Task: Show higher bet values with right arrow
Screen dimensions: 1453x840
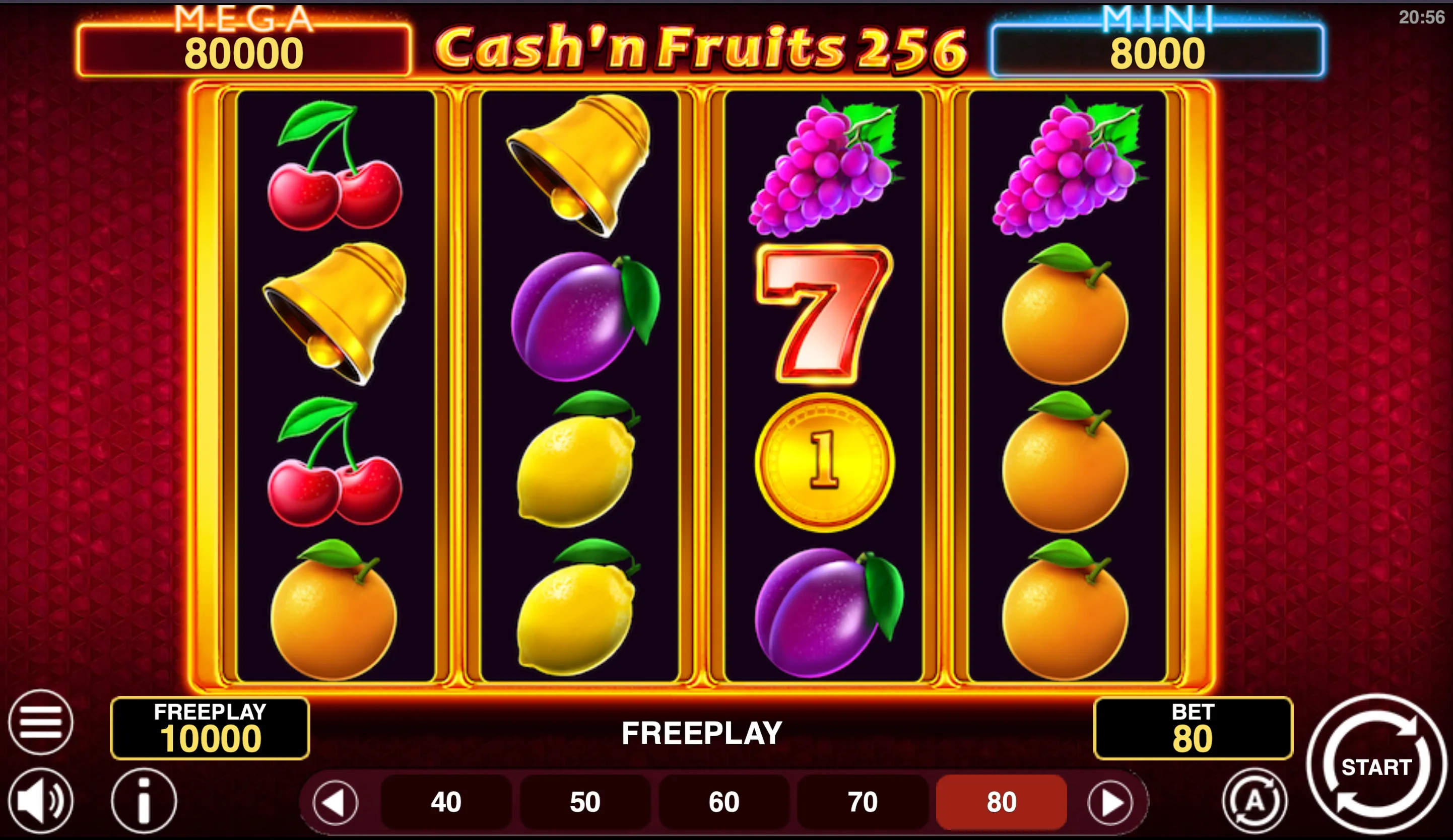Action: click(1110, 802)
